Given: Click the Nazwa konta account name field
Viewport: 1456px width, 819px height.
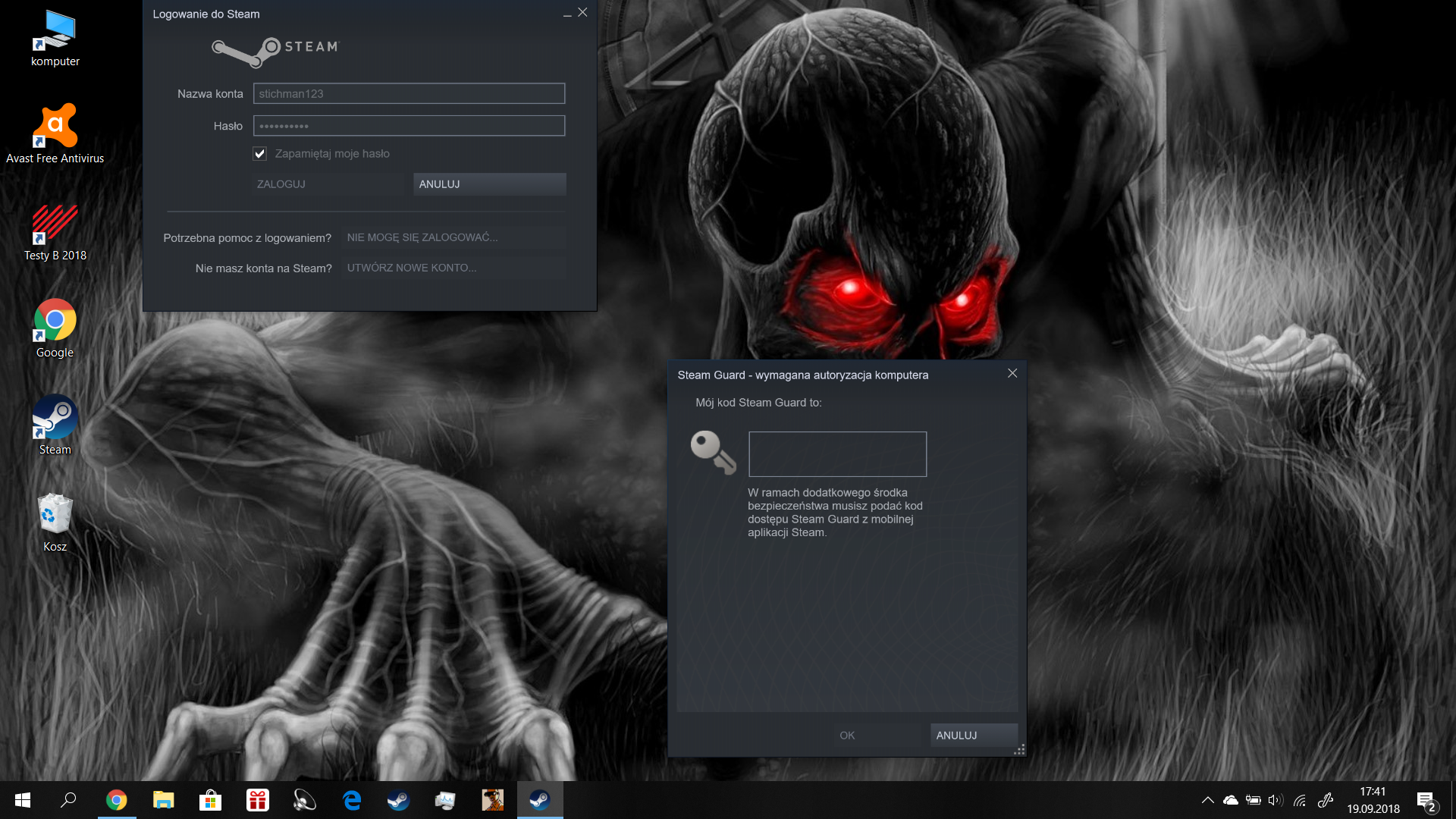Looking at the screenshot, I should click(x=409, y=94).
